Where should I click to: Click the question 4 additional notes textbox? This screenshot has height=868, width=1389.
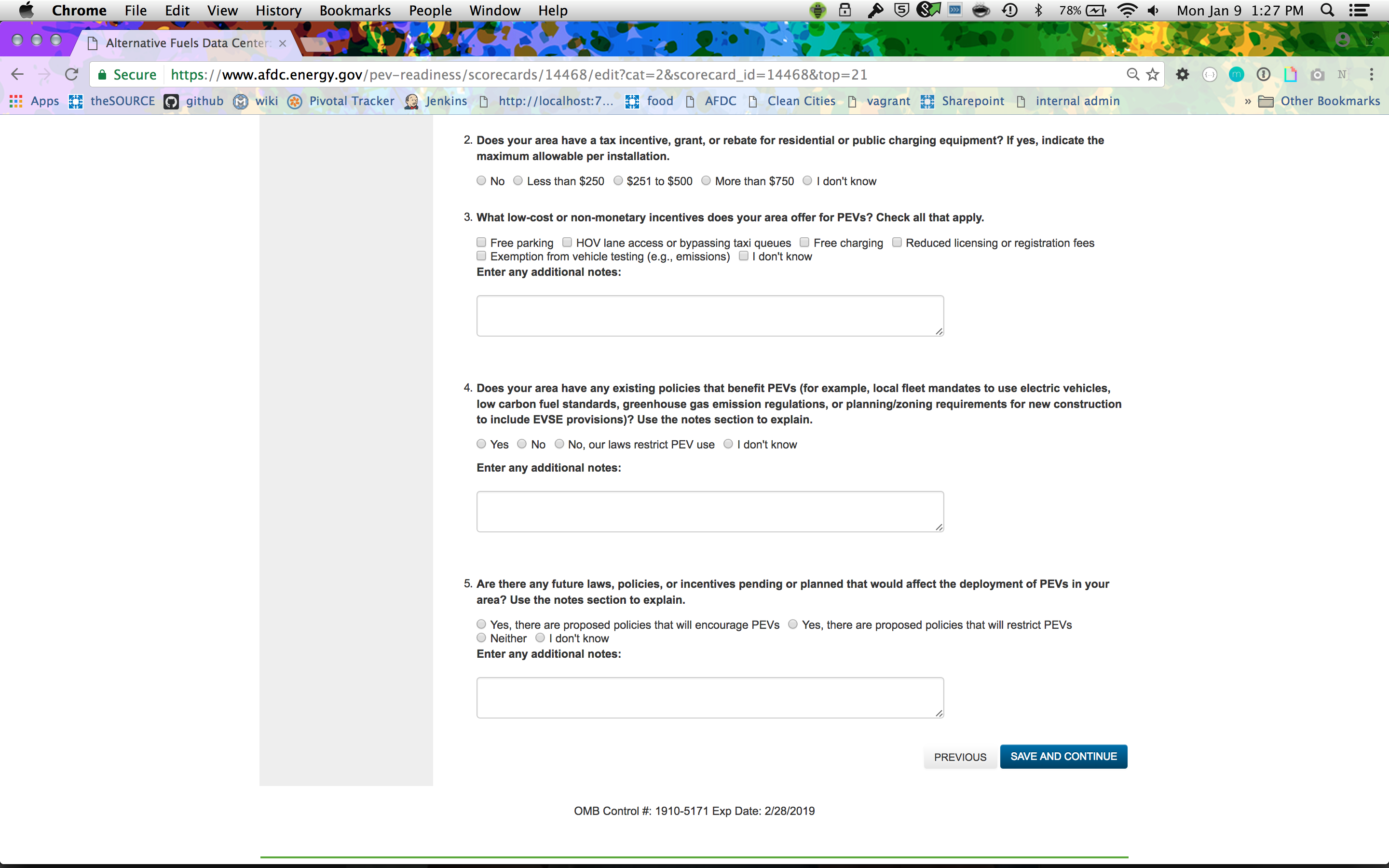(709, 512)
